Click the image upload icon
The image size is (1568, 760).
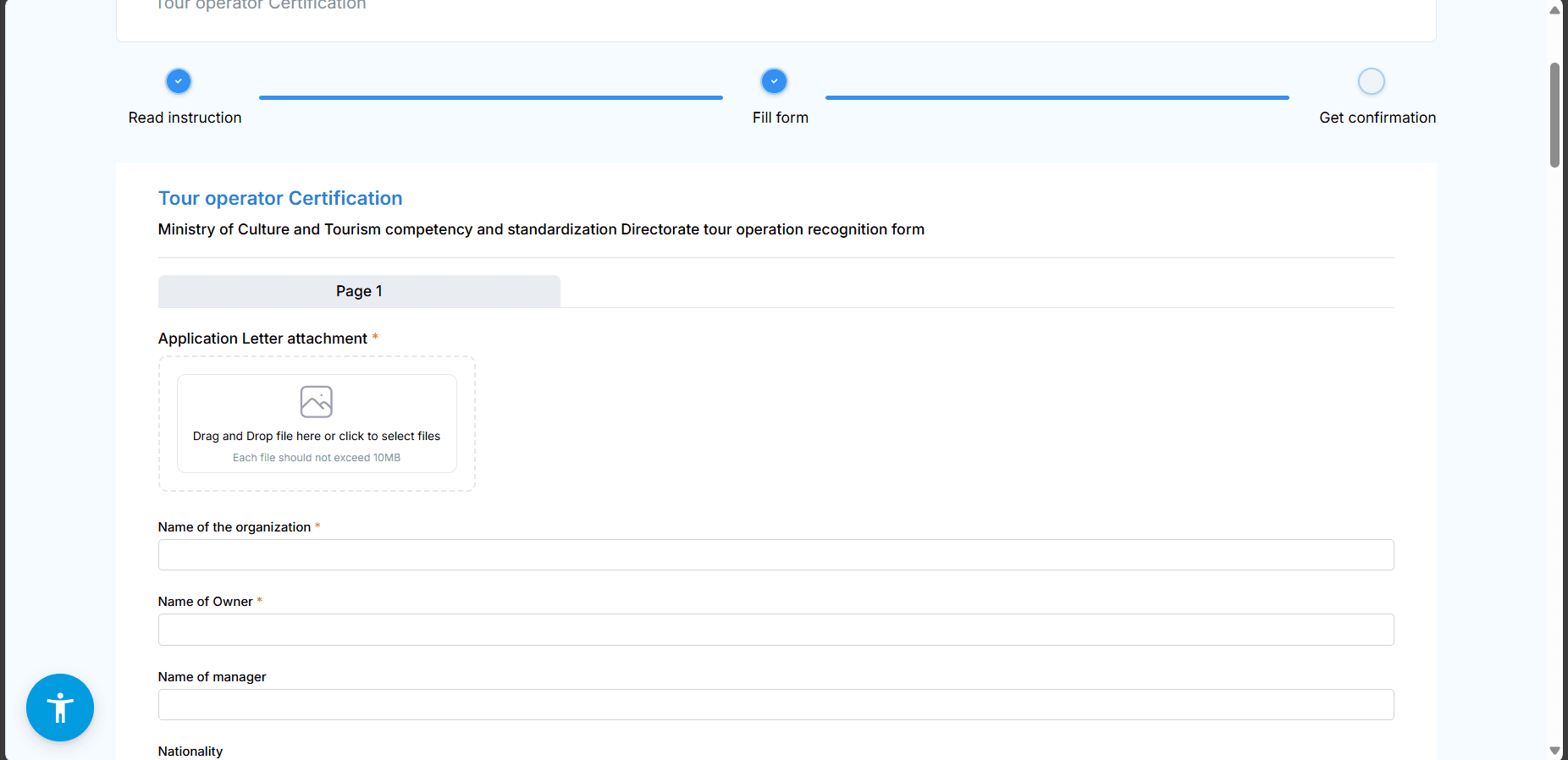pyautogui.click(x=317, y=402)
